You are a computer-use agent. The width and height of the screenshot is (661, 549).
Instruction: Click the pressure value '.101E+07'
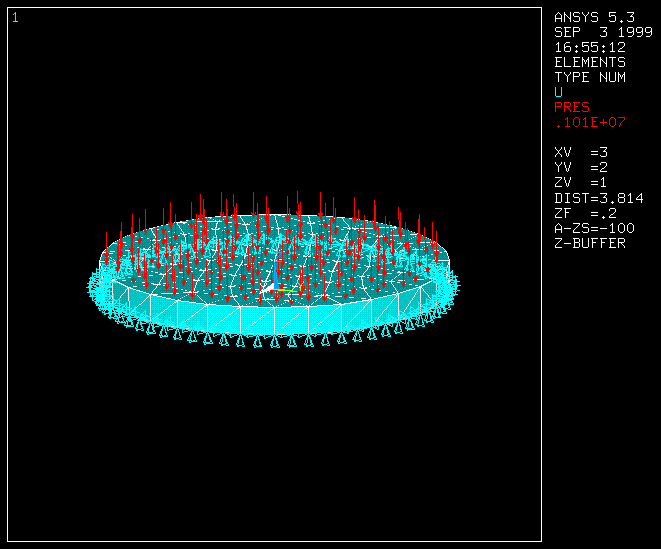click(590, 123)
